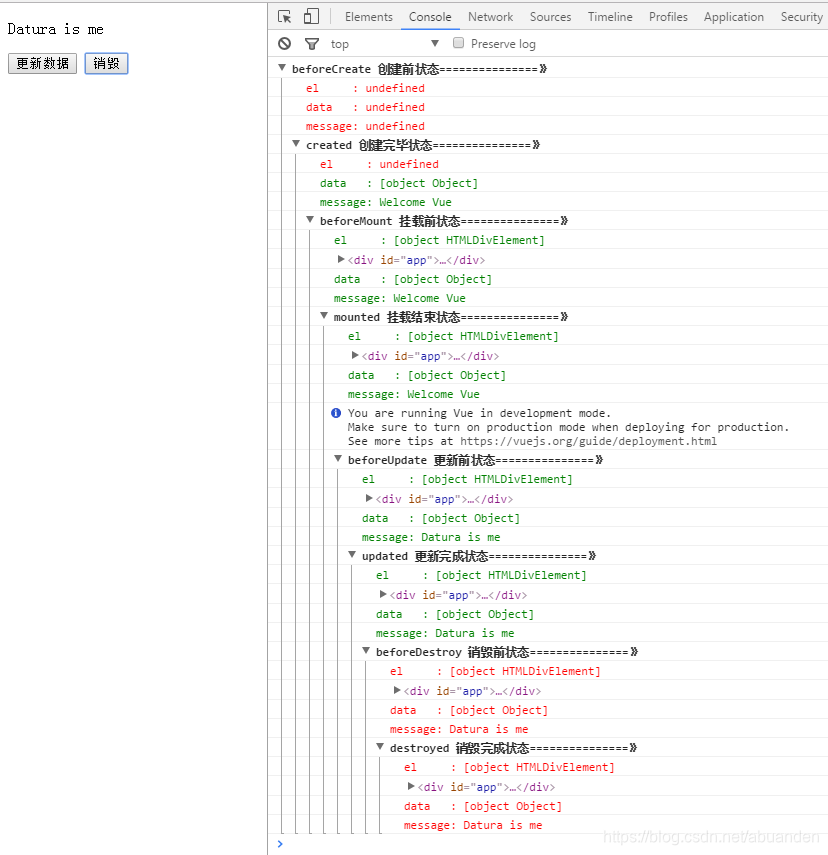Toggle the device toolbar icon

[x=311, y=16]
